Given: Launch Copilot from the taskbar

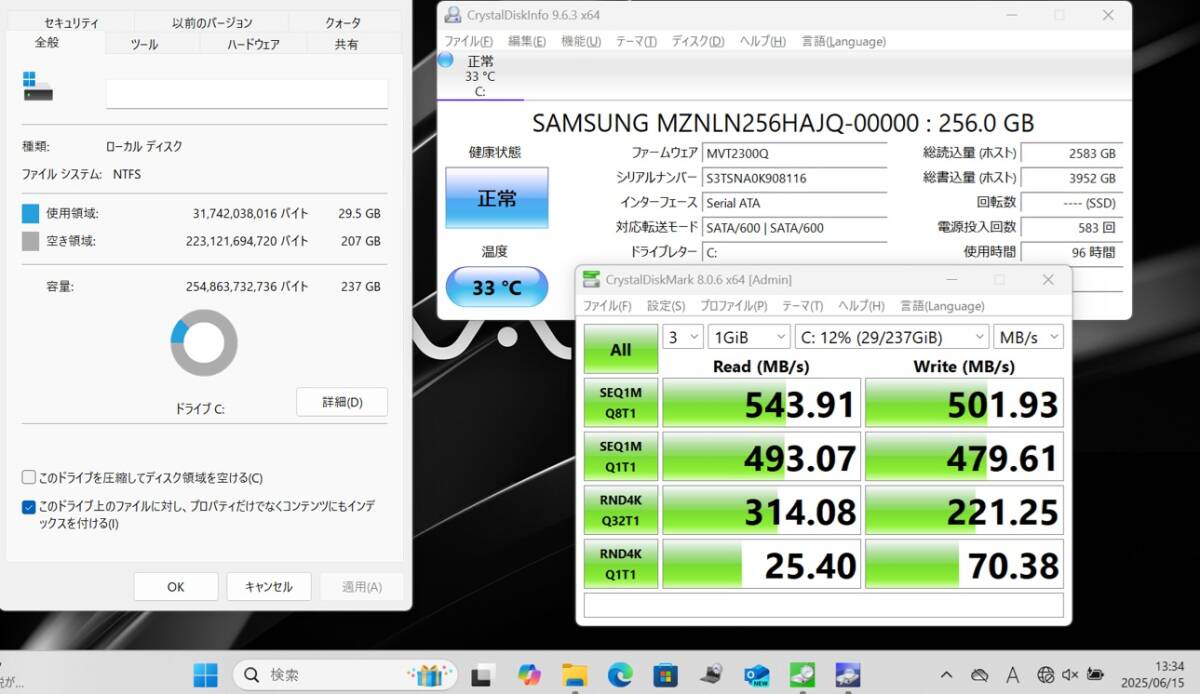Looking at the screenshot, I should point(529,675).
